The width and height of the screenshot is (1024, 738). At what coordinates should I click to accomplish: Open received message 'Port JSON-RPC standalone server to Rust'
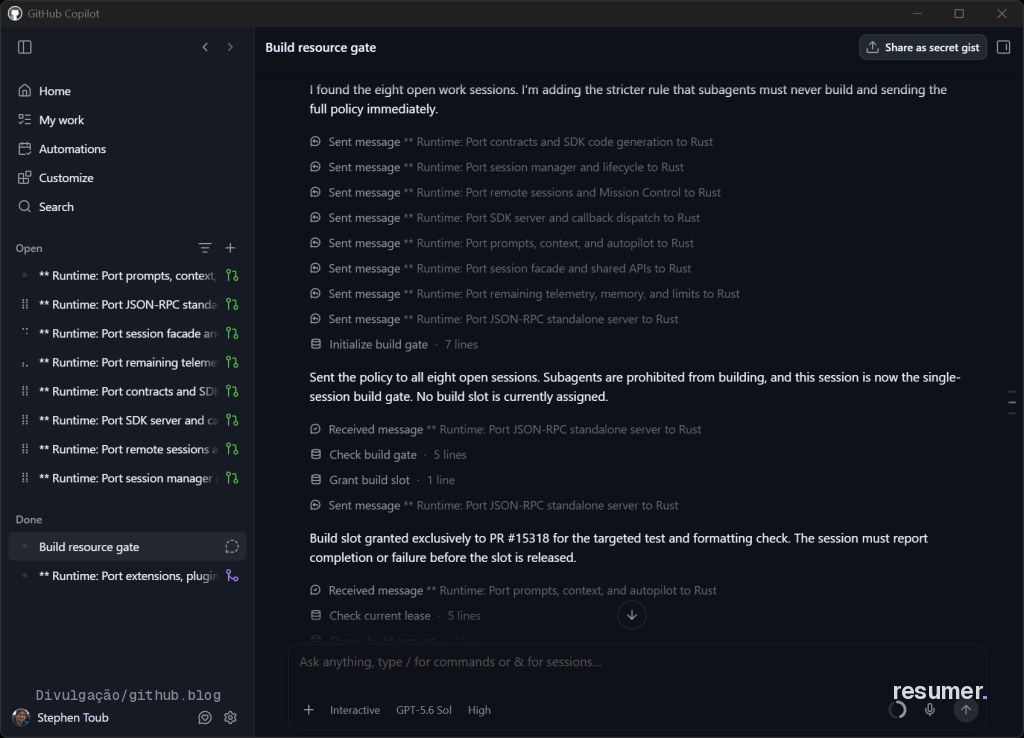[x=505, y=430]
